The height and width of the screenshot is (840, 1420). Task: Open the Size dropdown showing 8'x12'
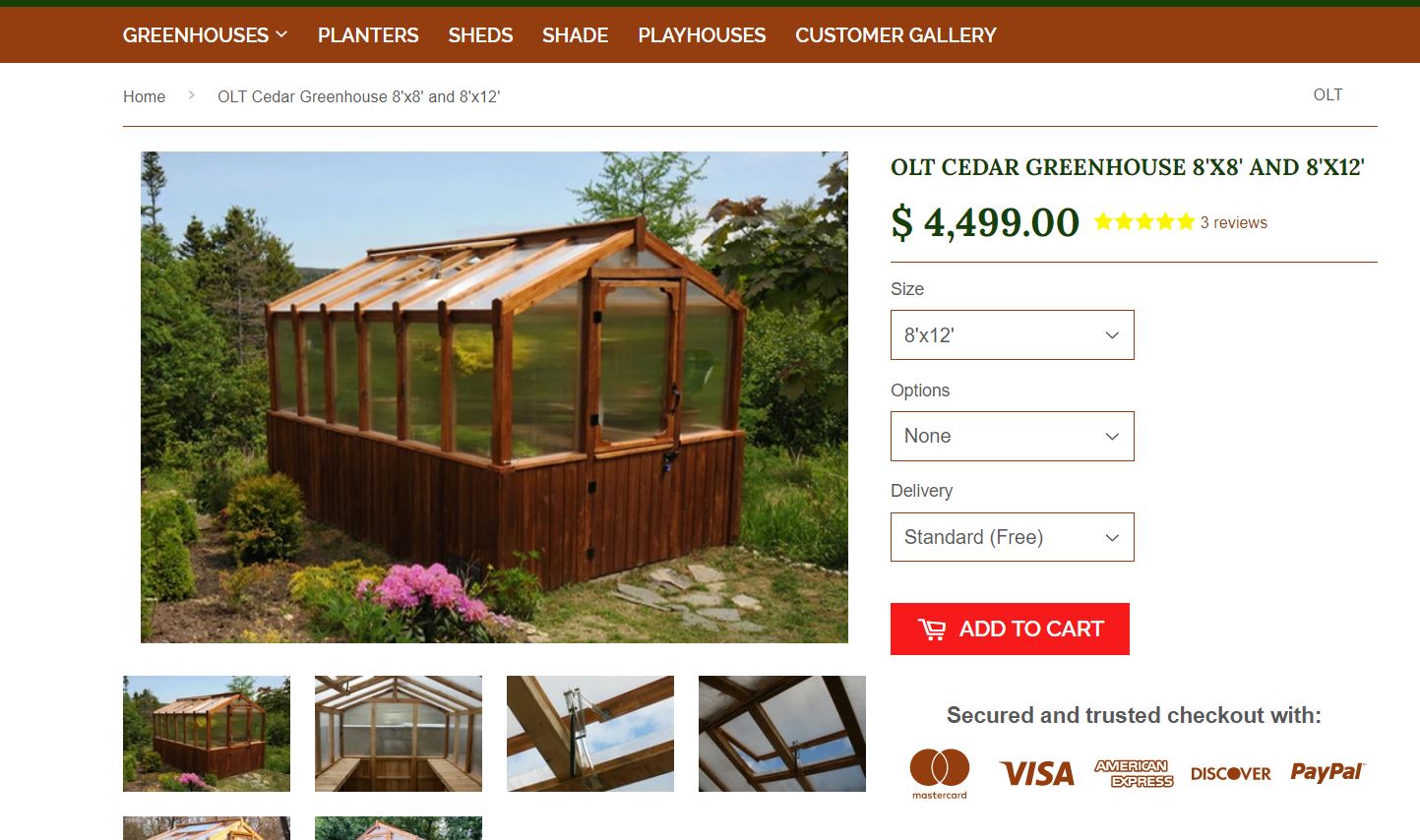[x=1012, y=334]
